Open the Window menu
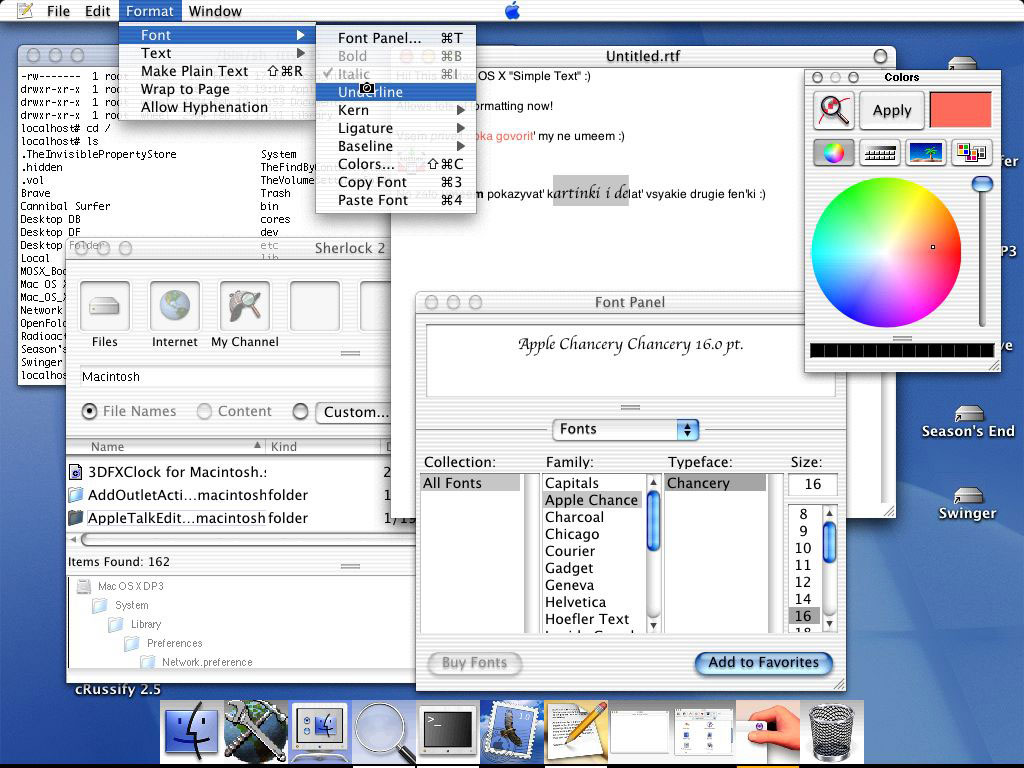The width and height of the screenshot is (1024, 768). (x=215, y=10)
